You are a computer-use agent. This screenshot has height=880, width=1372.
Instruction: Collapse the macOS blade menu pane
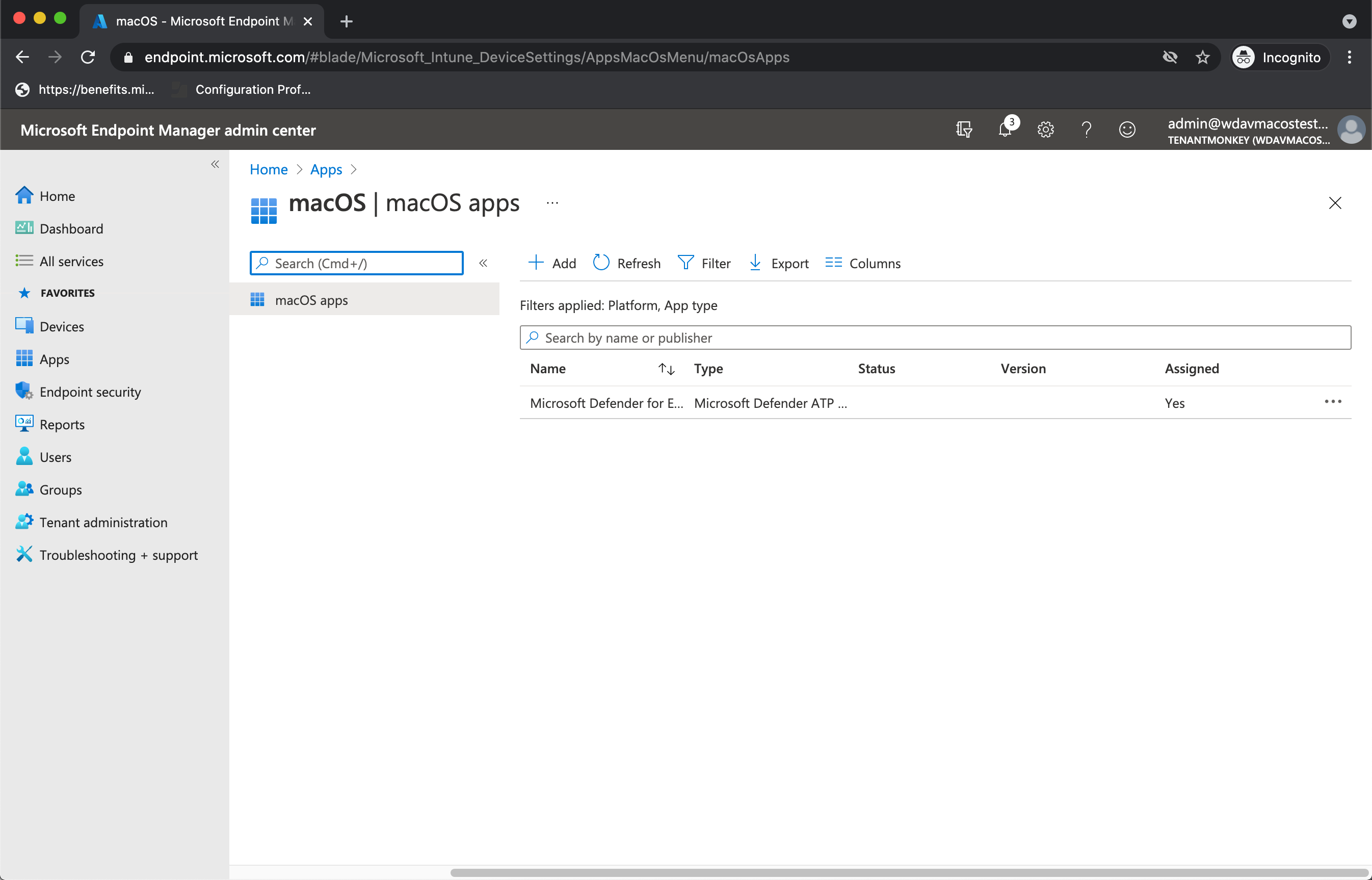[483, 264]
